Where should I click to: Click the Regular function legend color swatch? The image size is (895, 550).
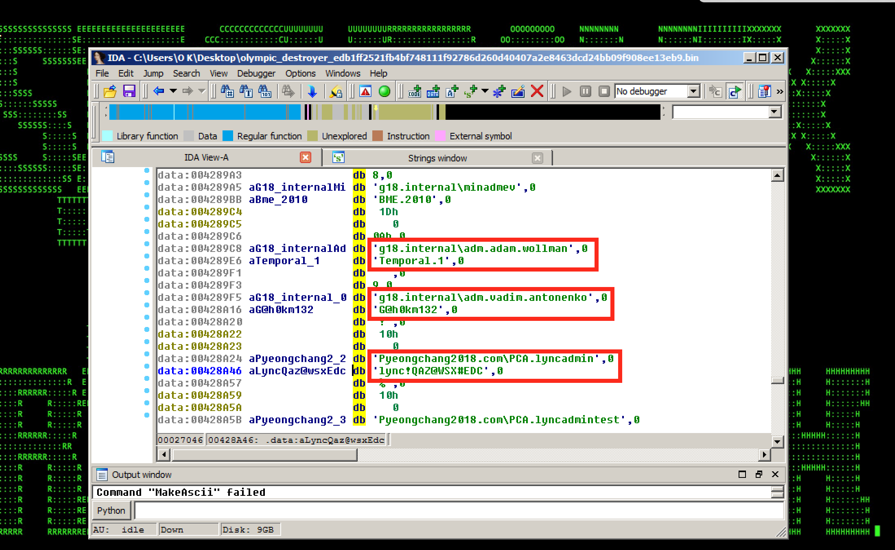pyautogui.click(x=228, y=136)
